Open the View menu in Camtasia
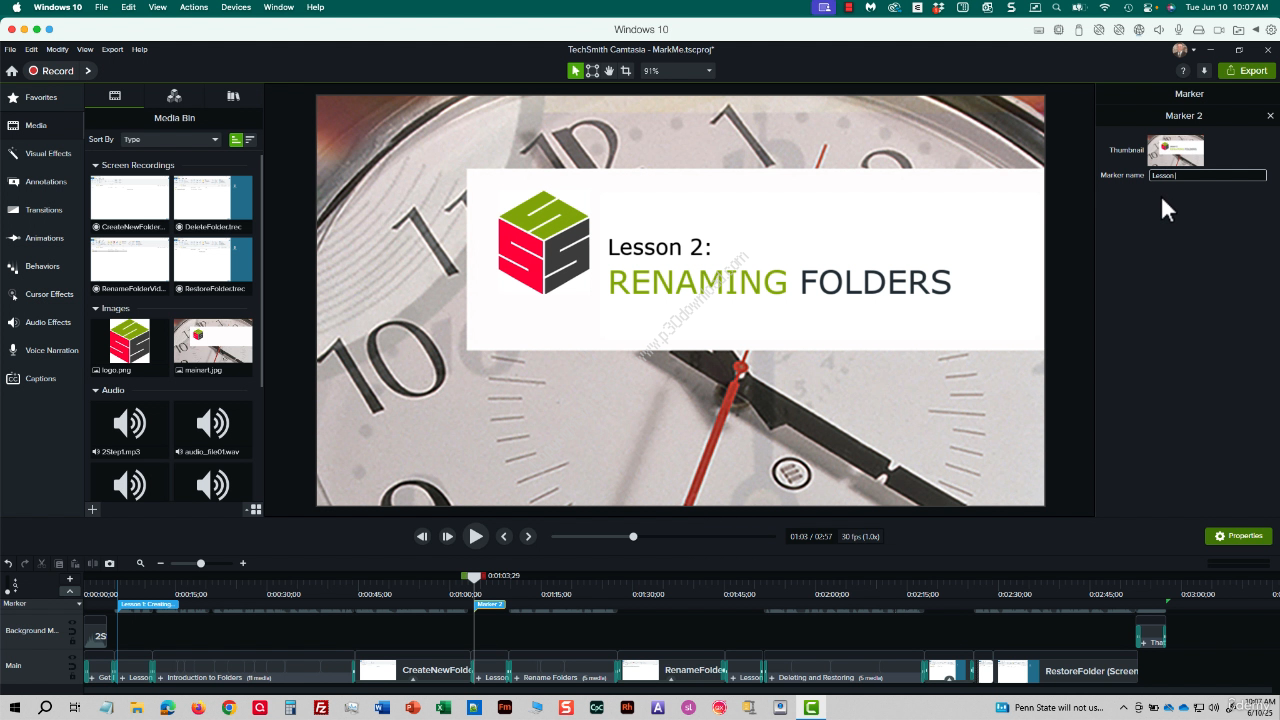 click(85, 49)
